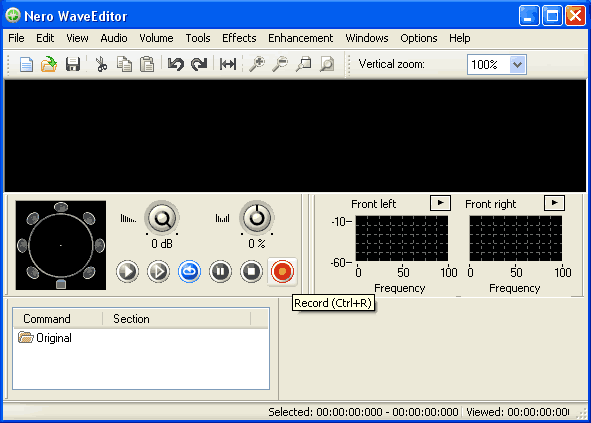This screenshot has width=591, height=423.
Task: Cut selection with scissors icon
Action: [x=101, y=64]
